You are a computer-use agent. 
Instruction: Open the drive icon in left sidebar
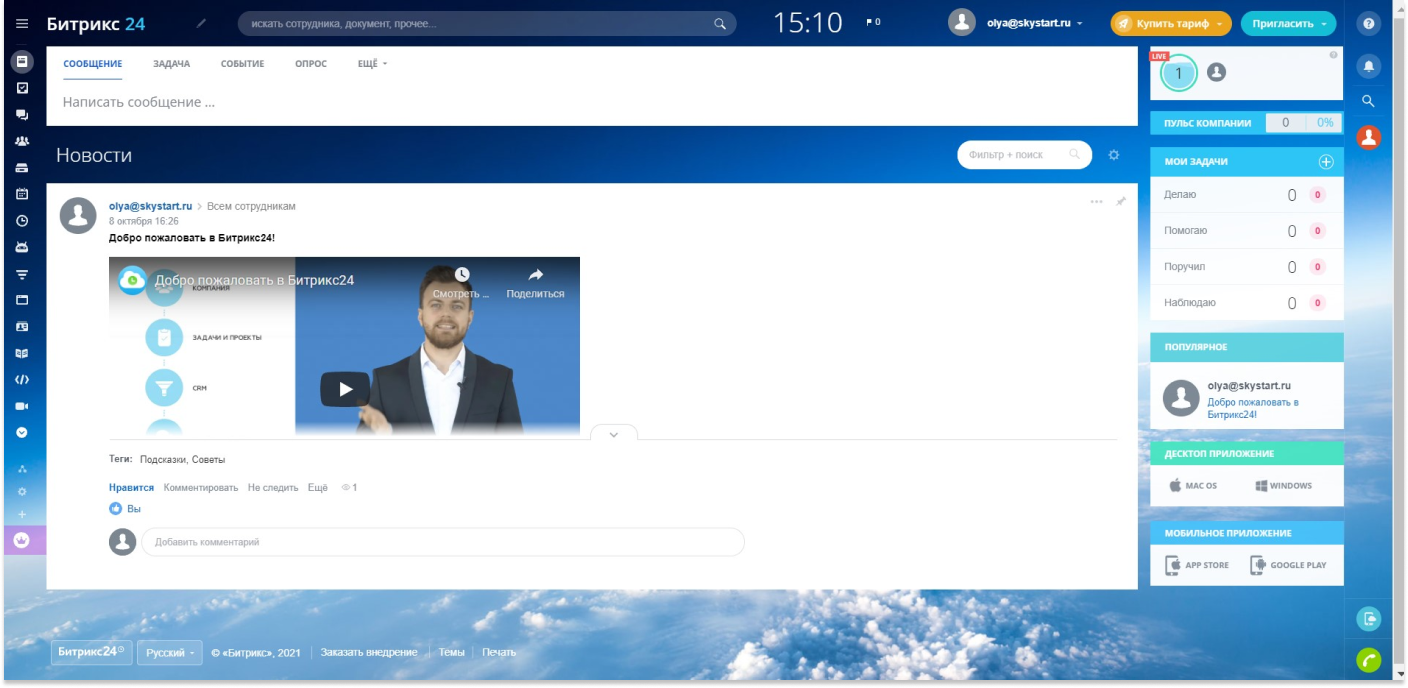point(22,168)
